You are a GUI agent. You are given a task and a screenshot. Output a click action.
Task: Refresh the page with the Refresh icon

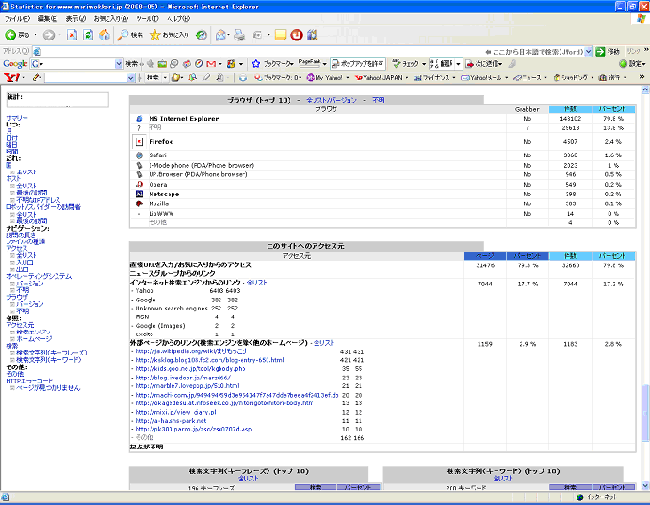click(88, 35)
